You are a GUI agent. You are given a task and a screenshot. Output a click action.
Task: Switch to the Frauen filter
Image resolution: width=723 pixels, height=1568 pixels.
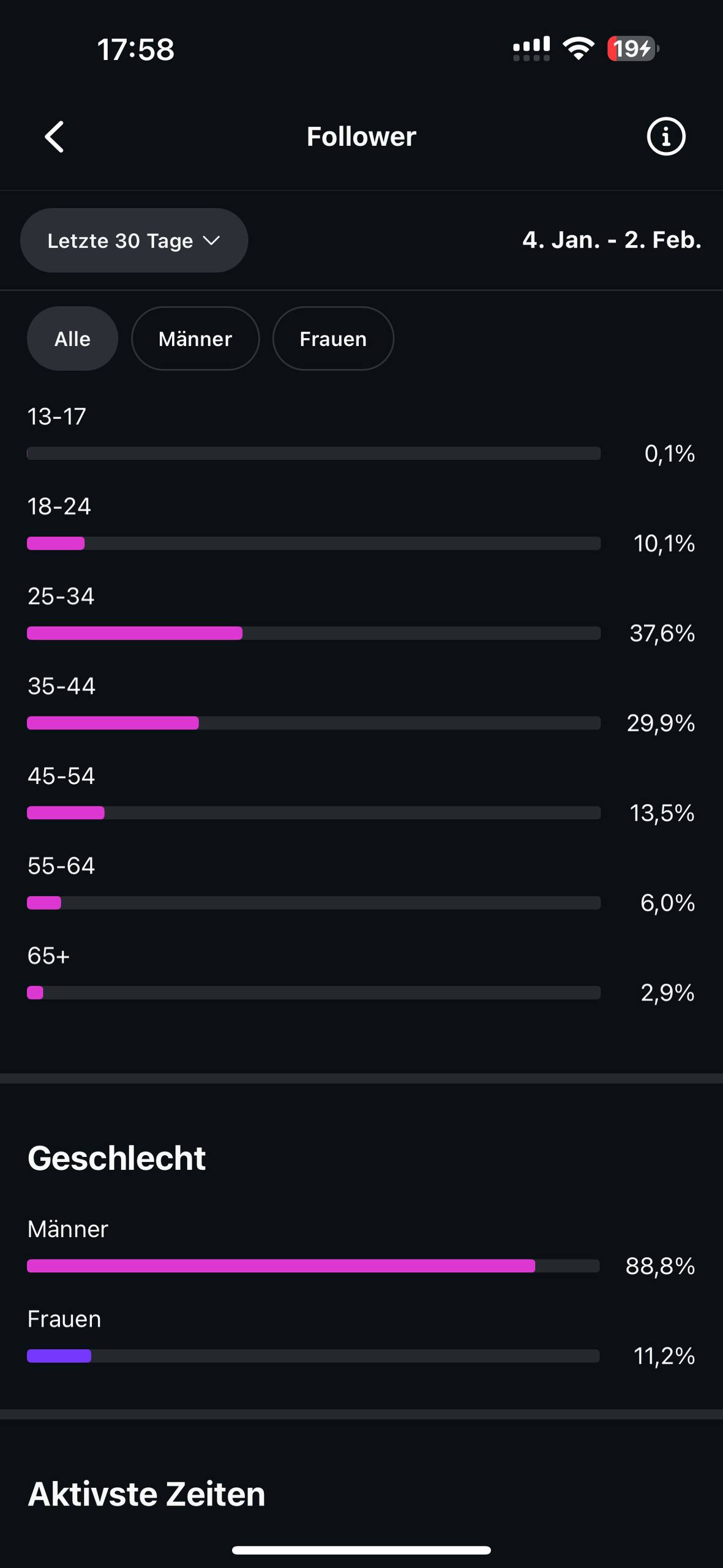(333, 339)
